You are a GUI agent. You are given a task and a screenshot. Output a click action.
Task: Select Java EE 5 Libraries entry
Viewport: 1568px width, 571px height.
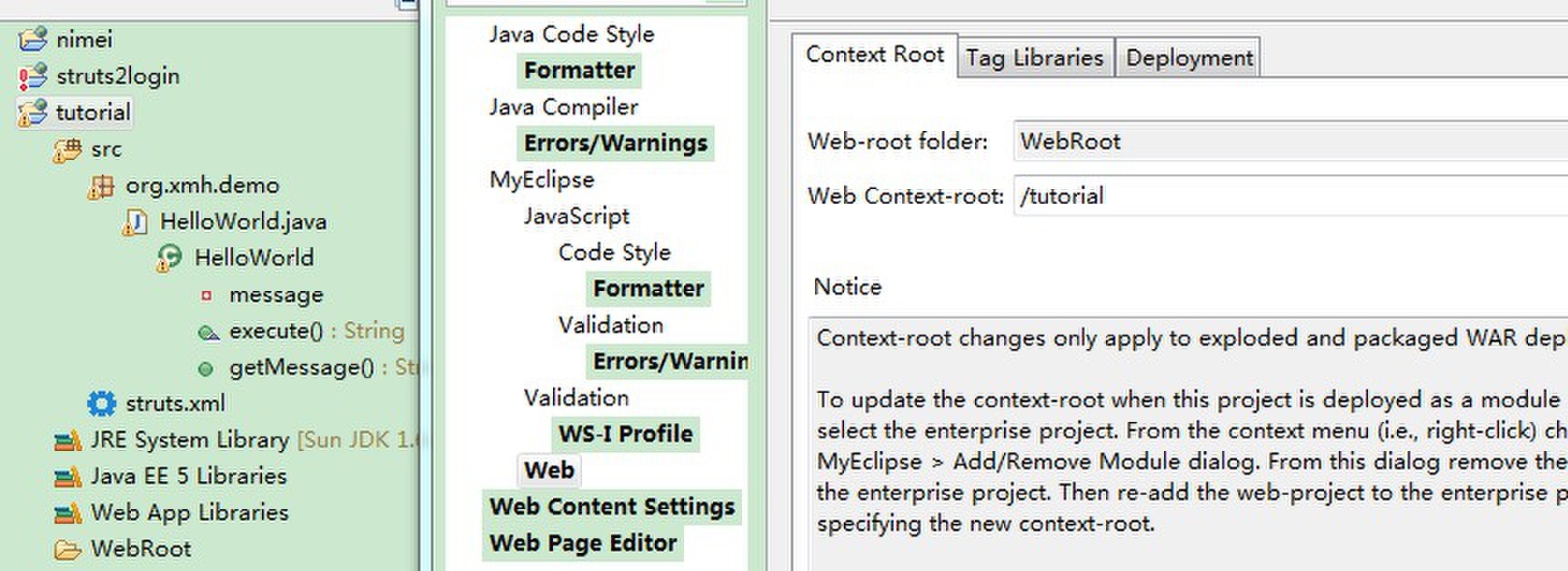click(x=188, y=476)
